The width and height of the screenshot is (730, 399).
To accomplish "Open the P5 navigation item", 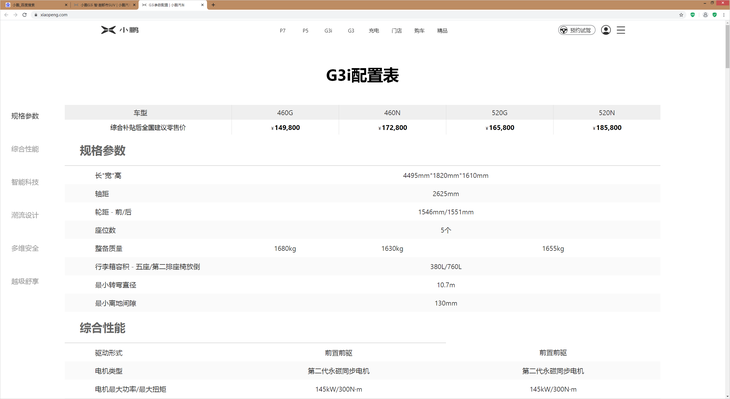I will pyautogui.click(x=305, y=31).
